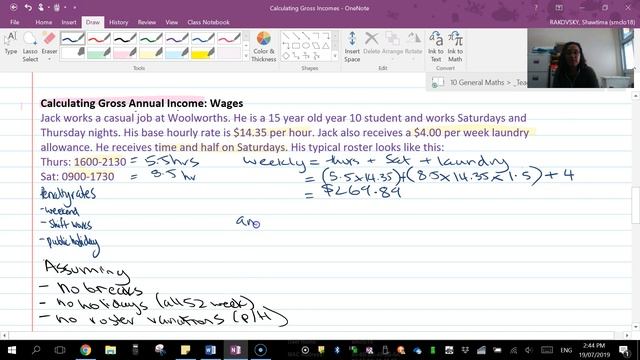Convert with Ink to Math
640x360 pixels.
[x=455, y=47]
